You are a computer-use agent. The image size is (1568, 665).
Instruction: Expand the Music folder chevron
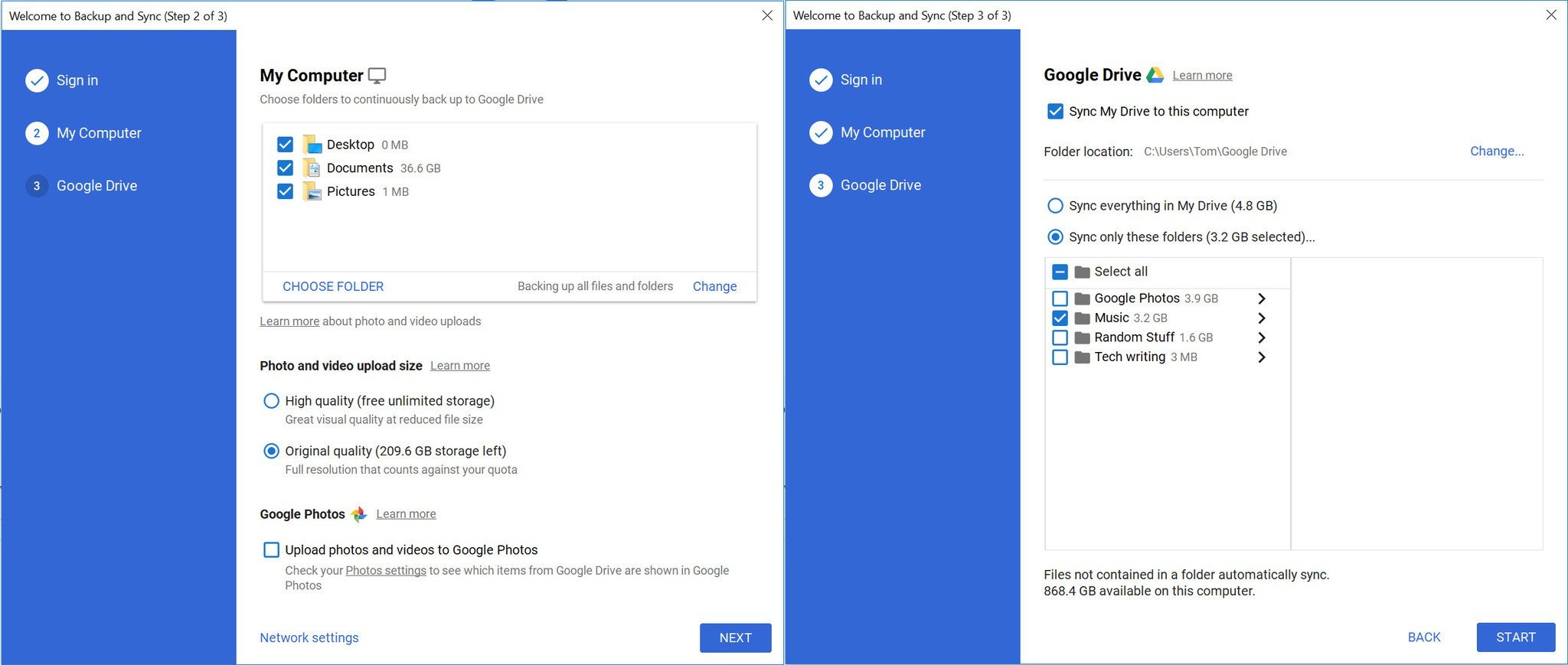point(1262,318)
